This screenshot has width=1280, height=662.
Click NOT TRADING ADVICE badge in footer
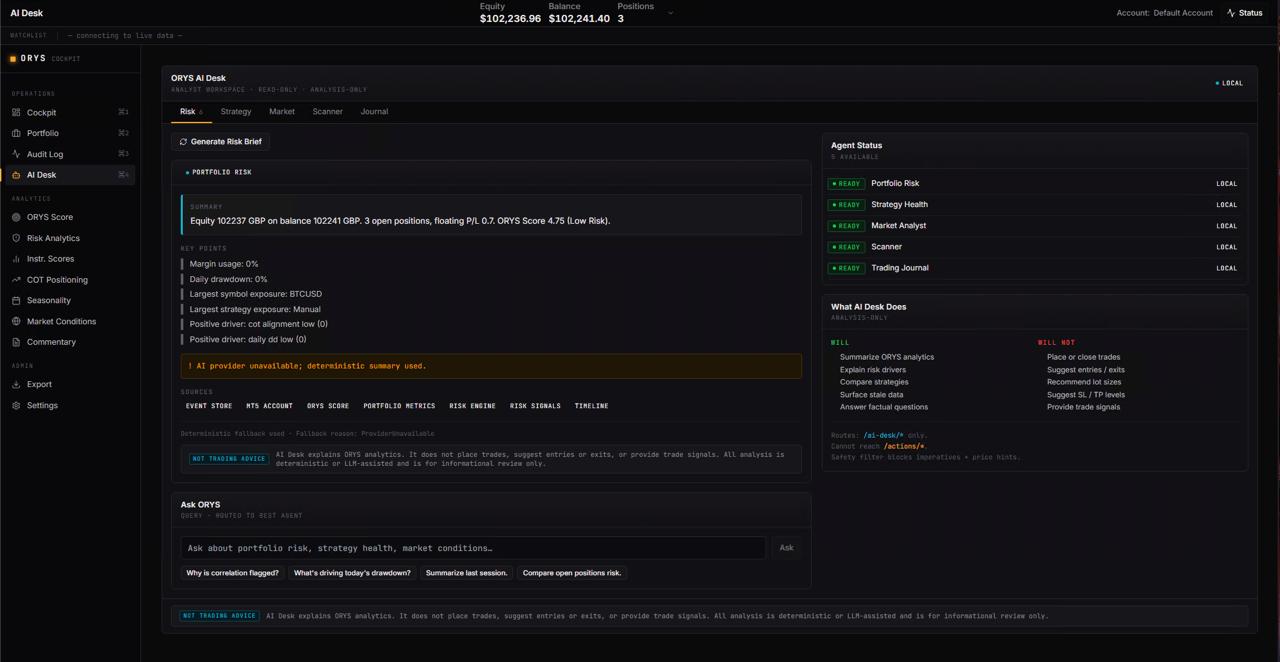click(x=220, y=616)
